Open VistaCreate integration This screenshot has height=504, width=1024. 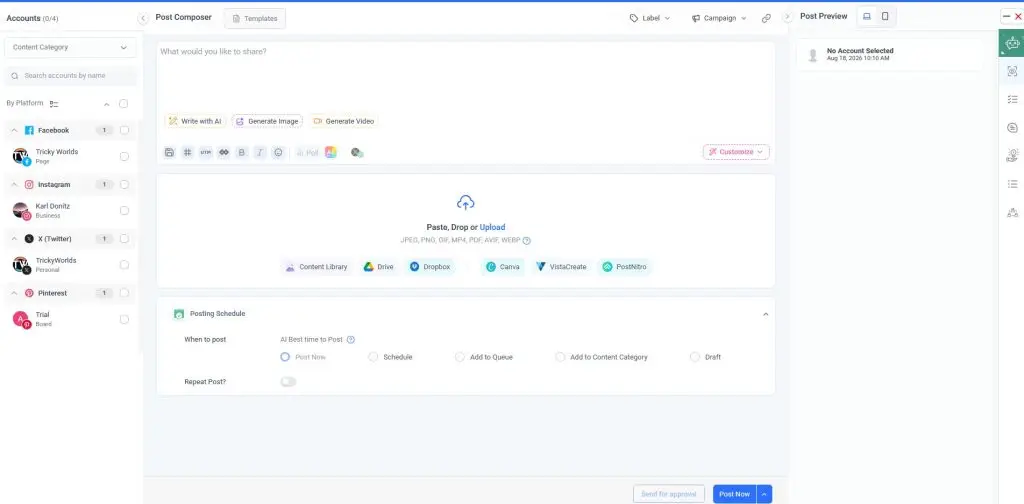point(561,267)
